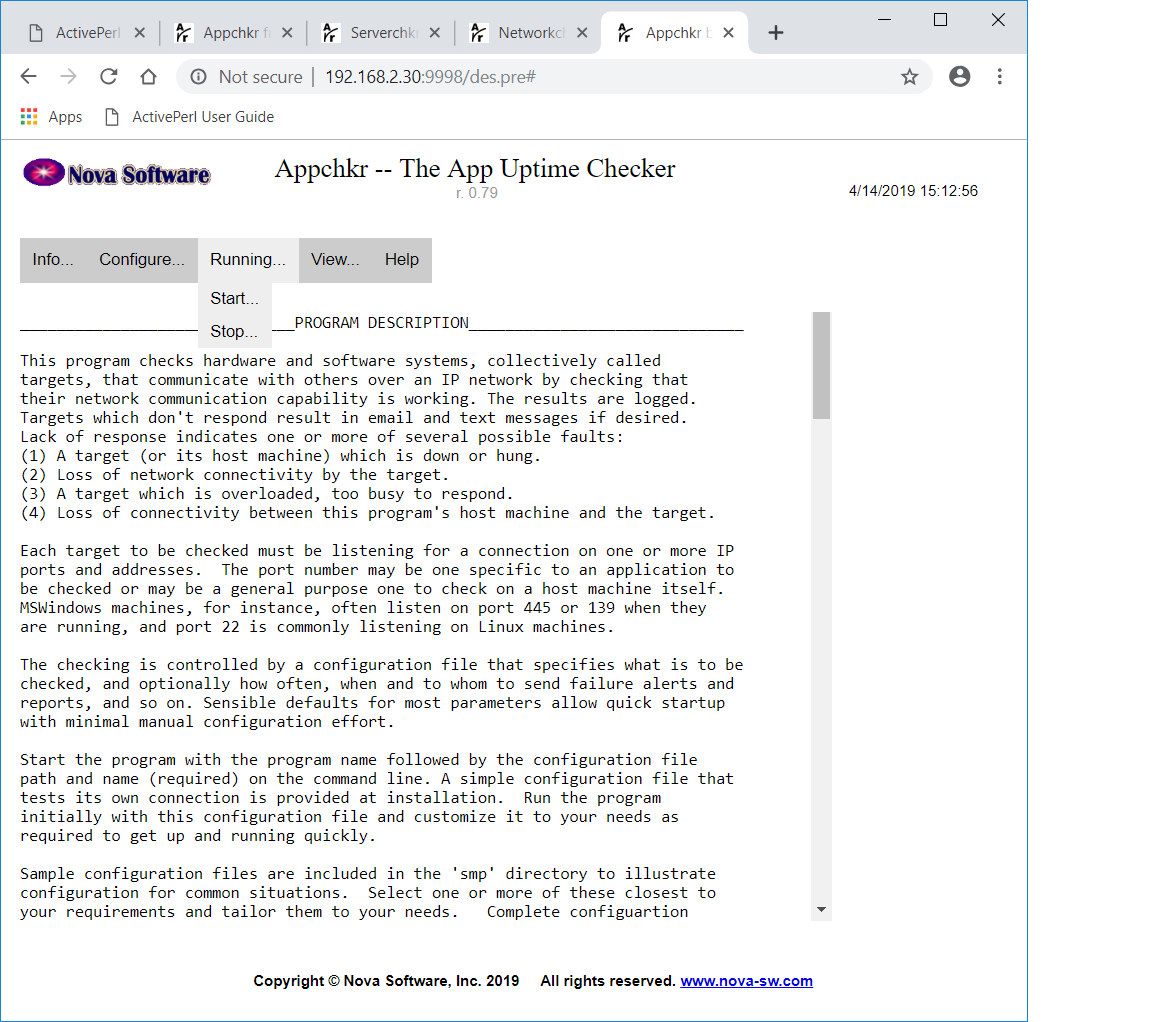1152x1022 pixels.
Task: Go back to previous page
Action: (29, 76)
